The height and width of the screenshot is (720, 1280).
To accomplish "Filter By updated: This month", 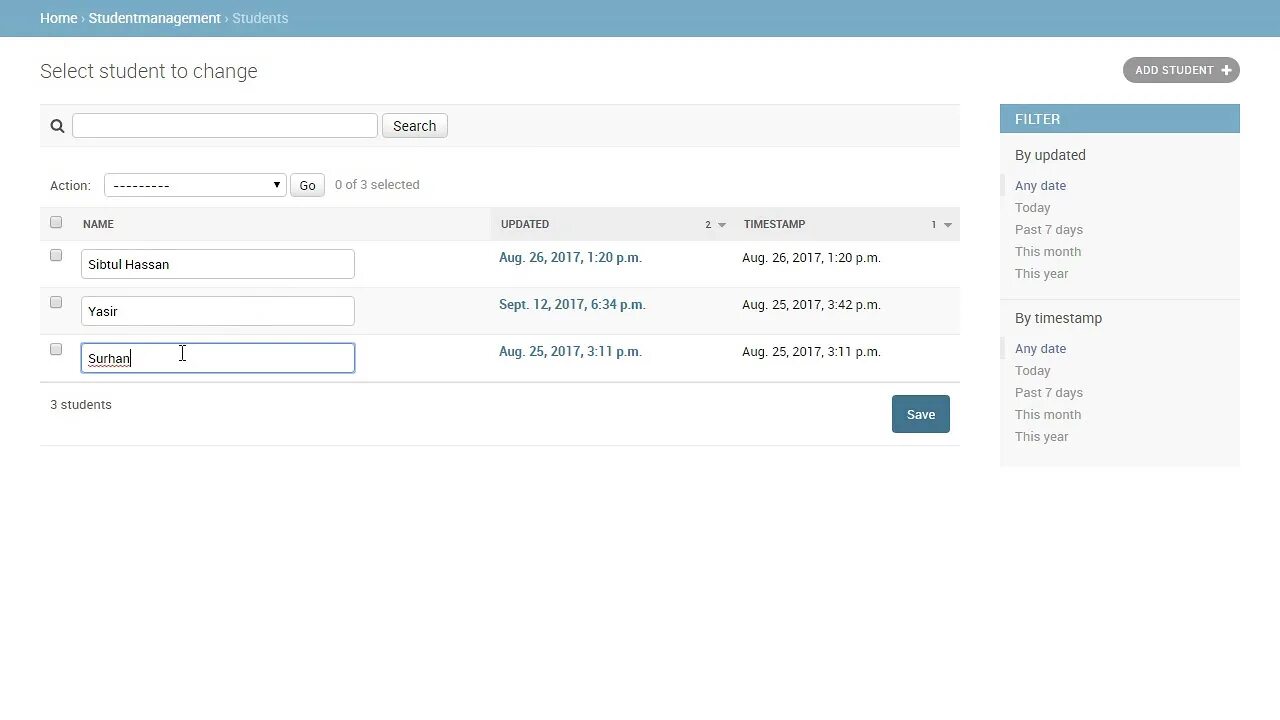I will (x=1048, y=251).
